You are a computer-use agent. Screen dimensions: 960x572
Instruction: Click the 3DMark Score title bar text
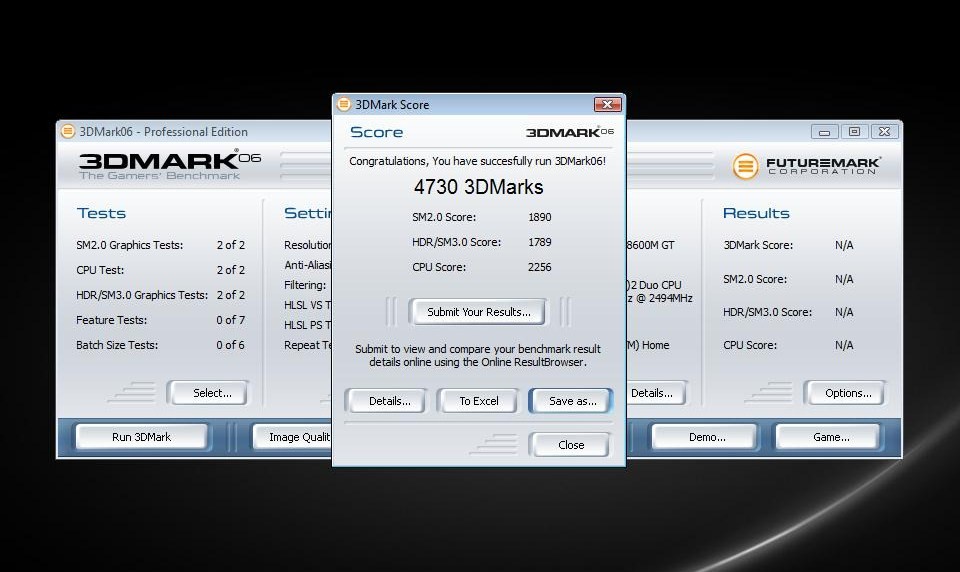pyautogui.click(x=392, y=105)
